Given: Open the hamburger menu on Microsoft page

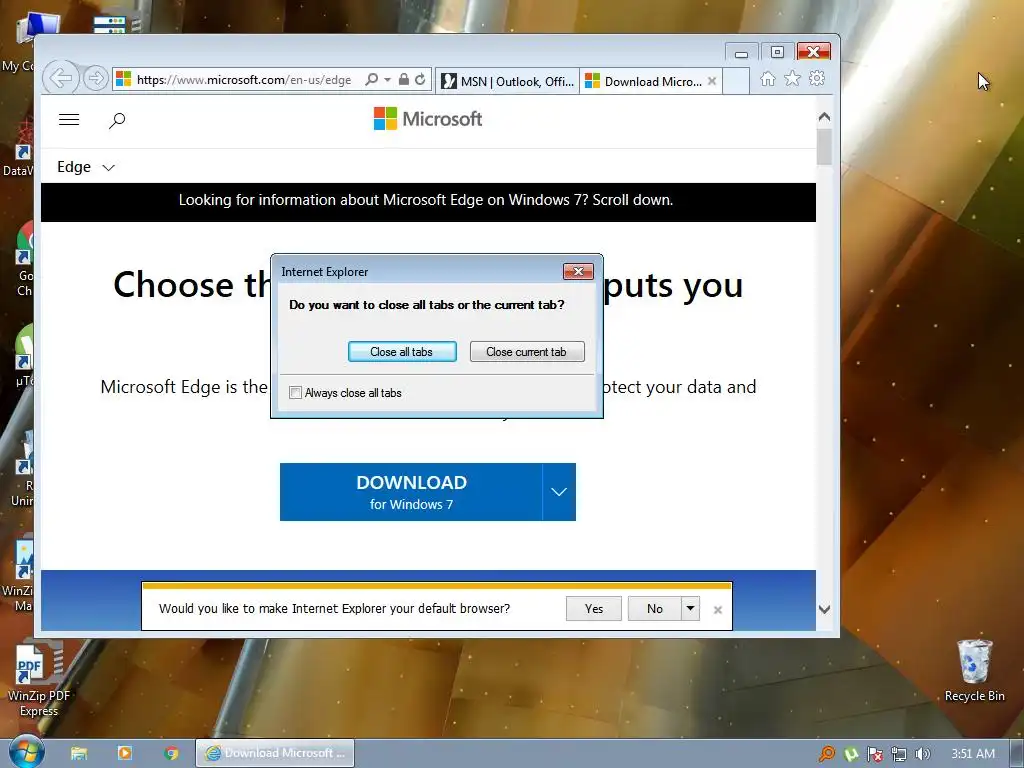Looking at the screenshot, I should (69, 120).
